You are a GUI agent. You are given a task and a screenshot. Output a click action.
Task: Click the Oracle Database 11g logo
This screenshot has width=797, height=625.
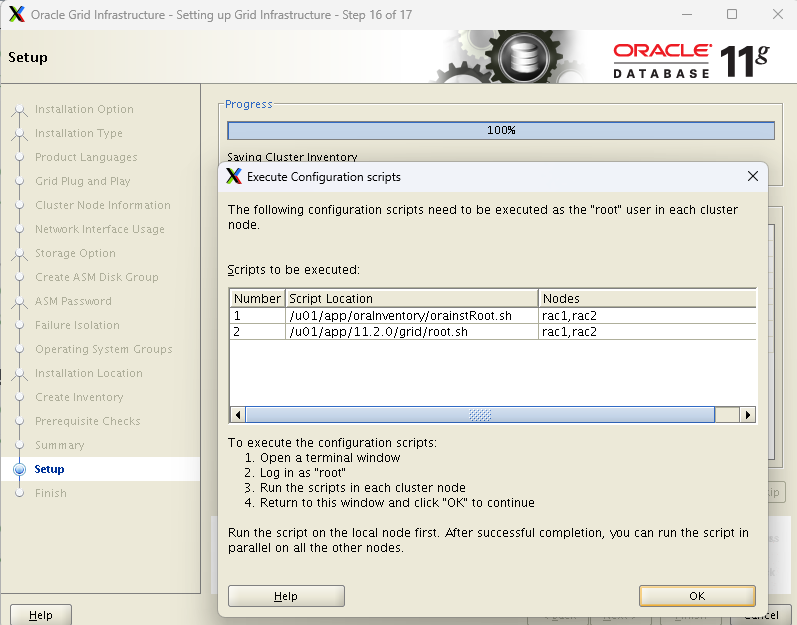click(690, 60)
